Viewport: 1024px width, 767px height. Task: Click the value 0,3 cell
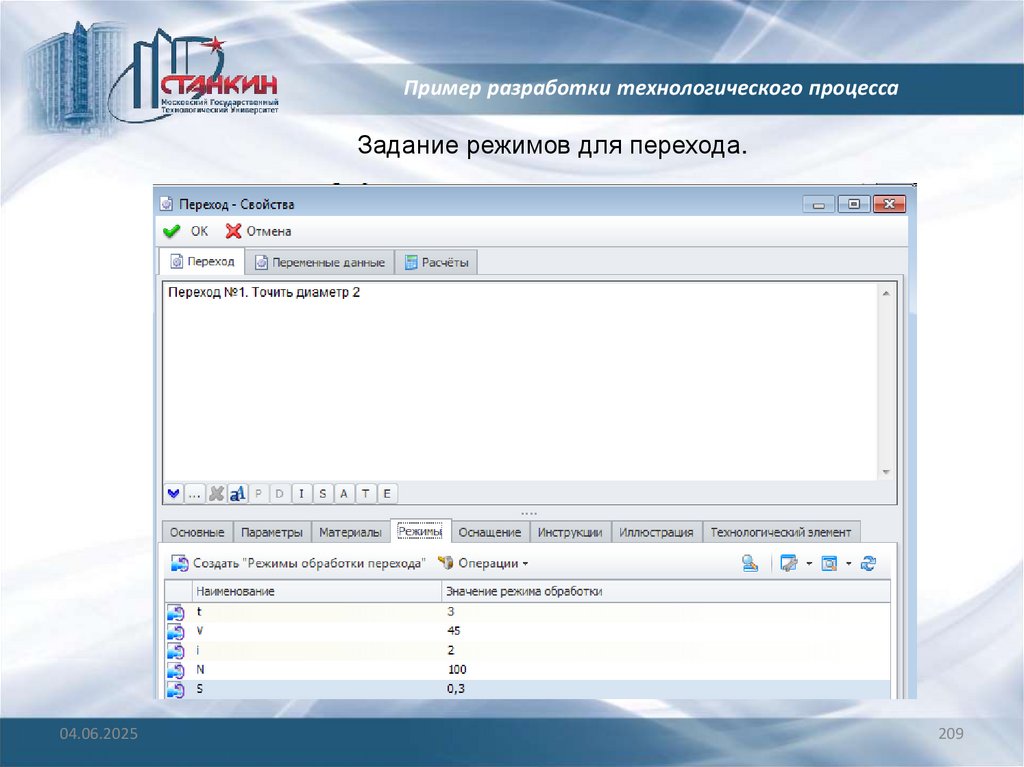666,689
